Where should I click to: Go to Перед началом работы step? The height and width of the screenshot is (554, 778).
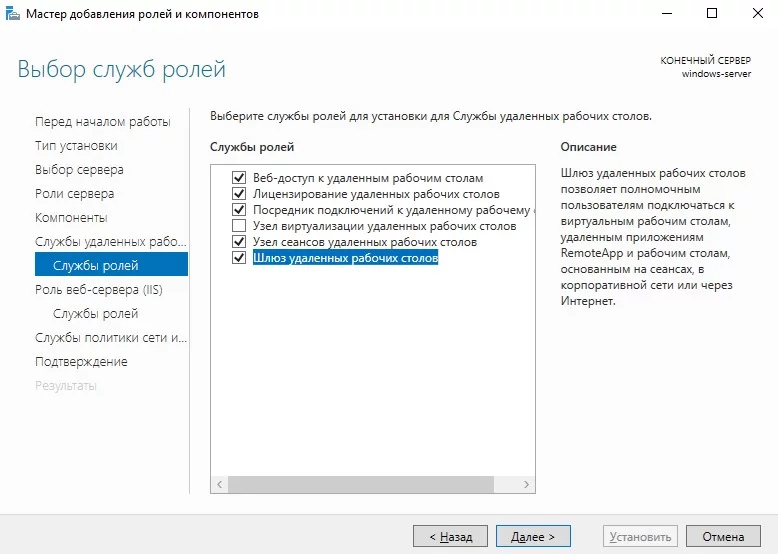pyautogui.click(x=103, y=122)
